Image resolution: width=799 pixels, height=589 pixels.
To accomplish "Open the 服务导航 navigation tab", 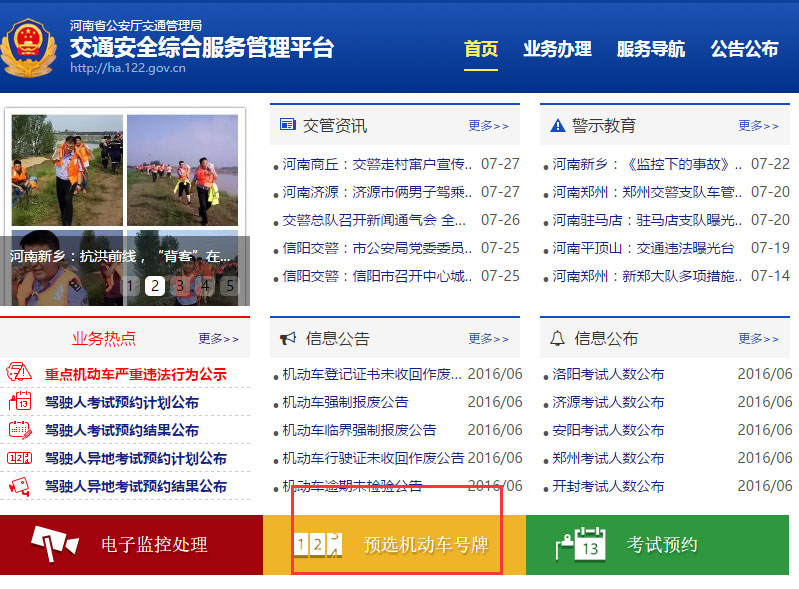I will (651, 49).
